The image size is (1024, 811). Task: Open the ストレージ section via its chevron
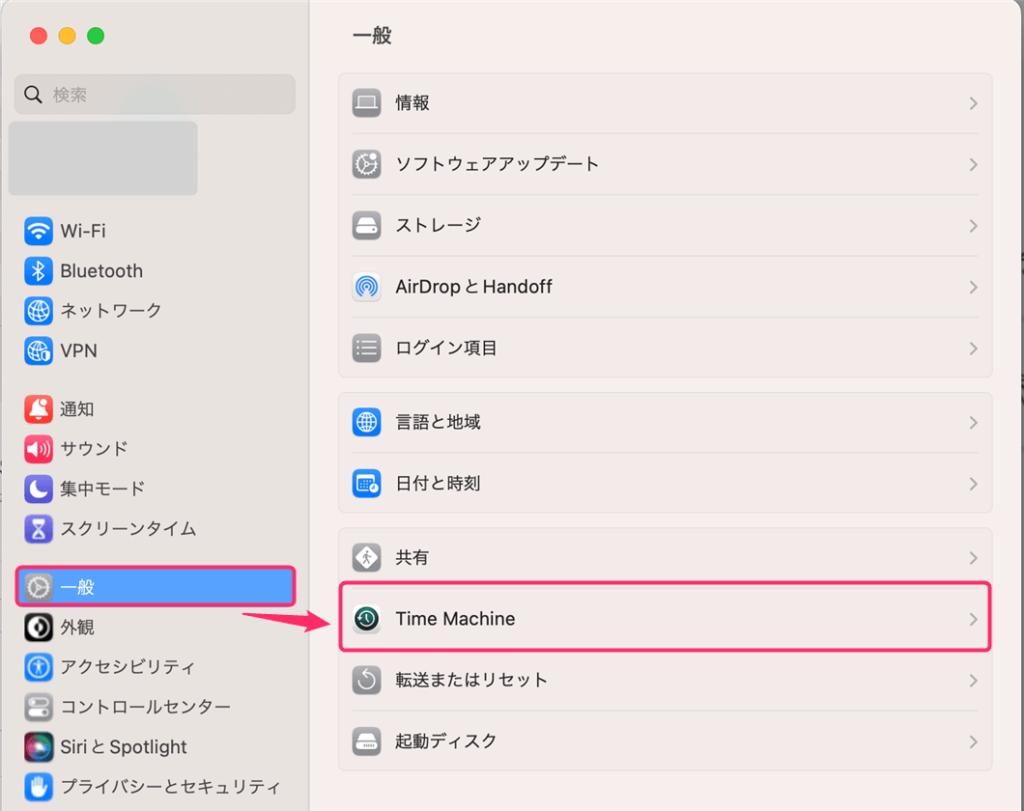click(x=971, y=226)
